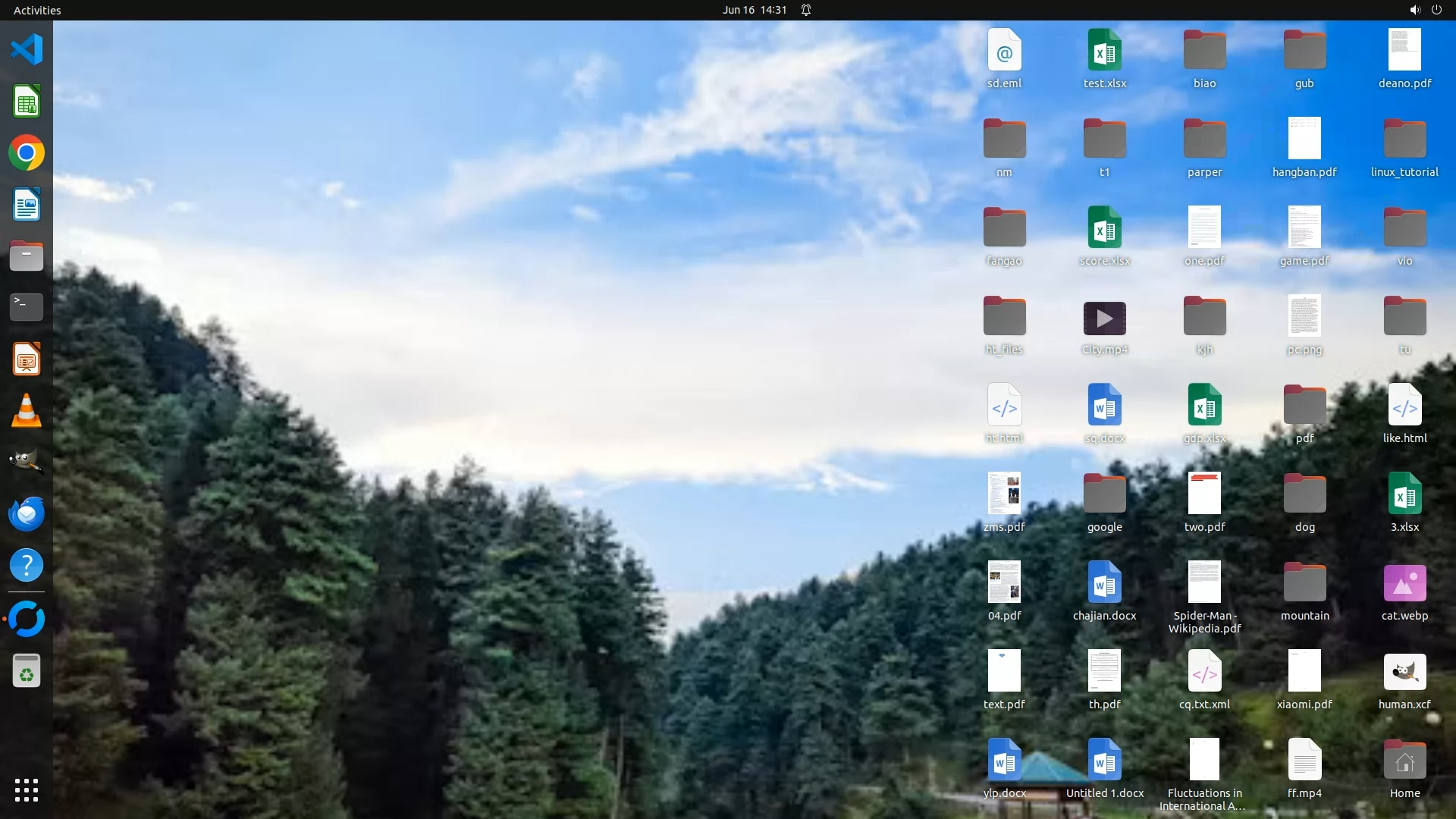This screenshot has height=819, width=1456.
Task: Select the cat.webp image file
Action: 1404,584
